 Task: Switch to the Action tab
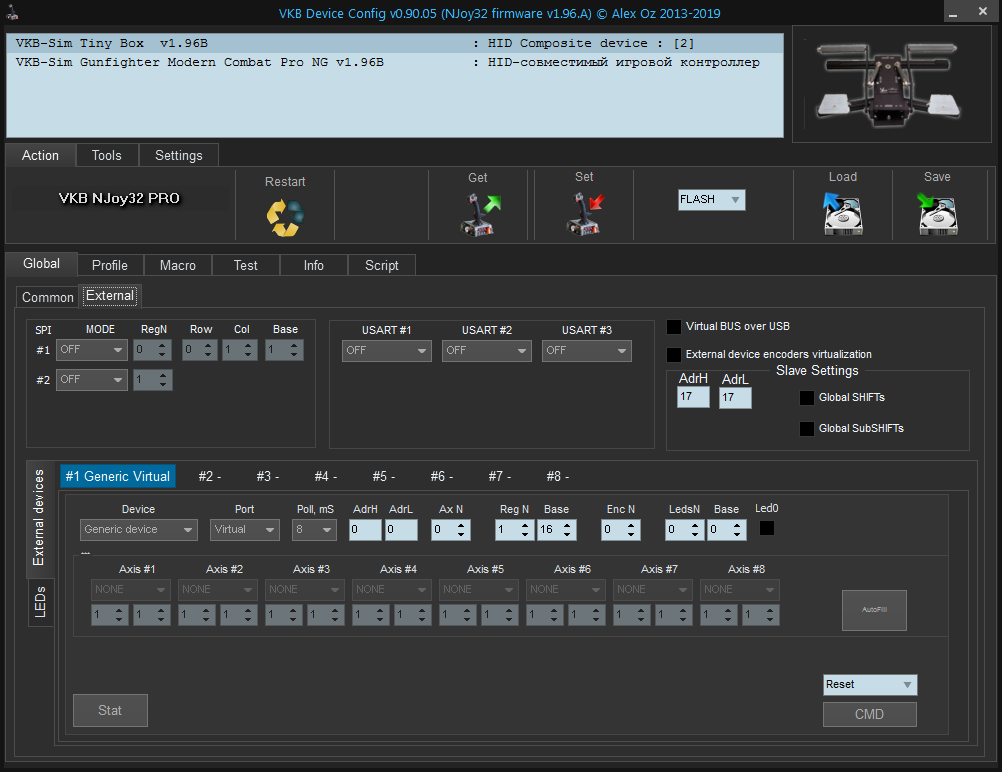tap(40, 155)
